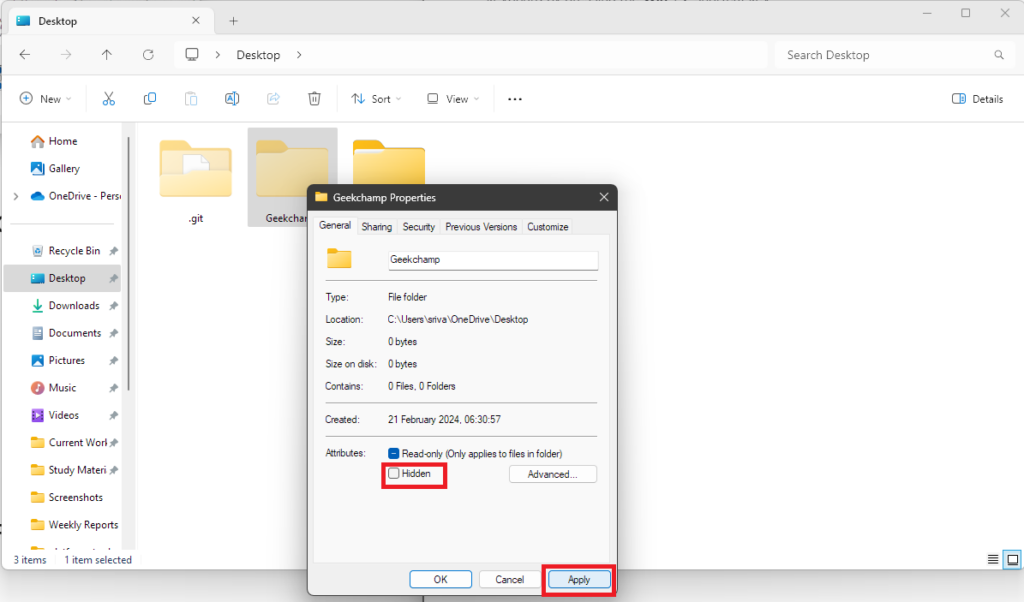Click the Rename icon in toolbar

(x=232, y=99)
